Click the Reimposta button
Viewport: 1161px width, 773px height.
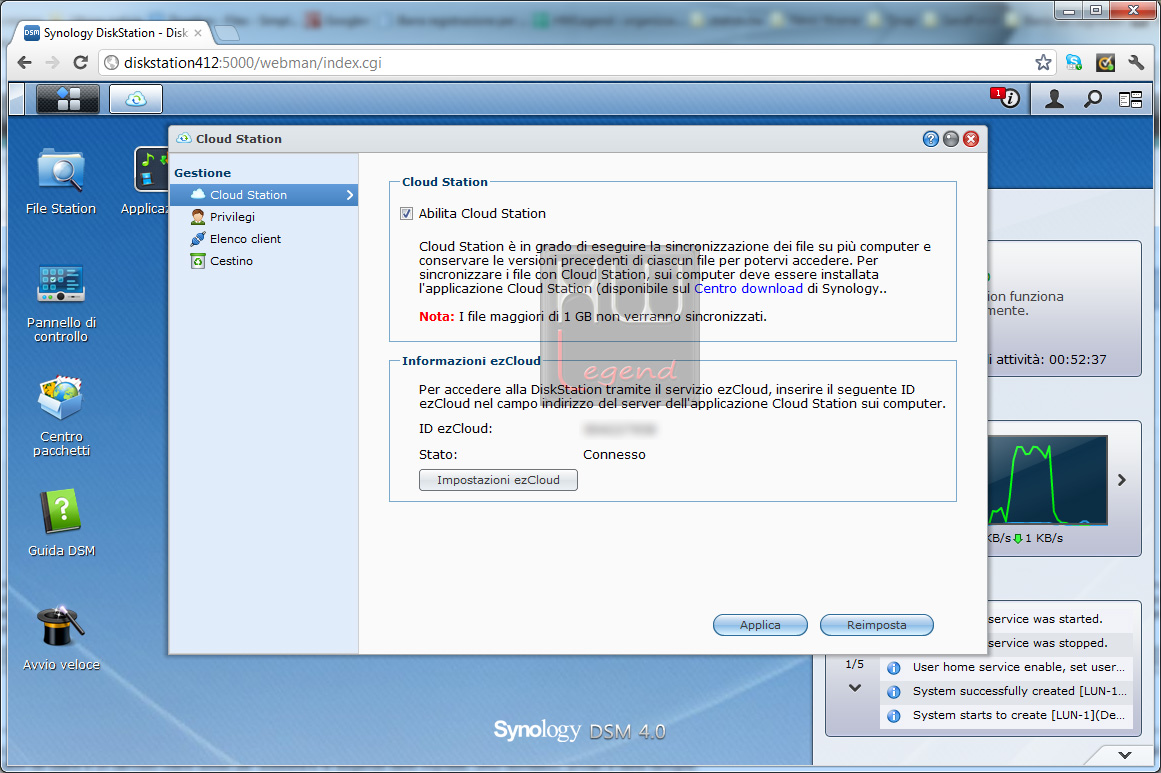point(877,625)
